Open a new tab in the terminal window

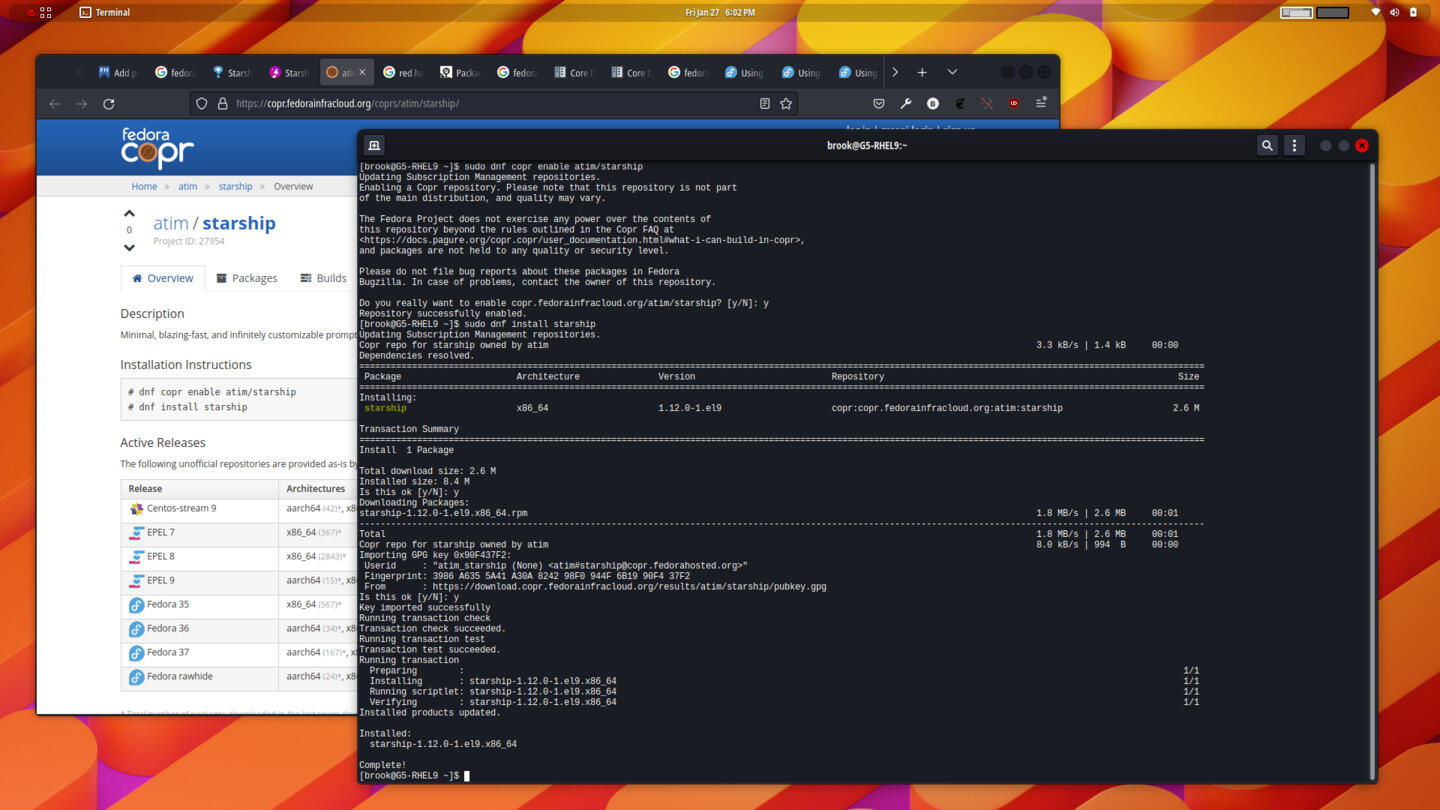click(374, 145)
